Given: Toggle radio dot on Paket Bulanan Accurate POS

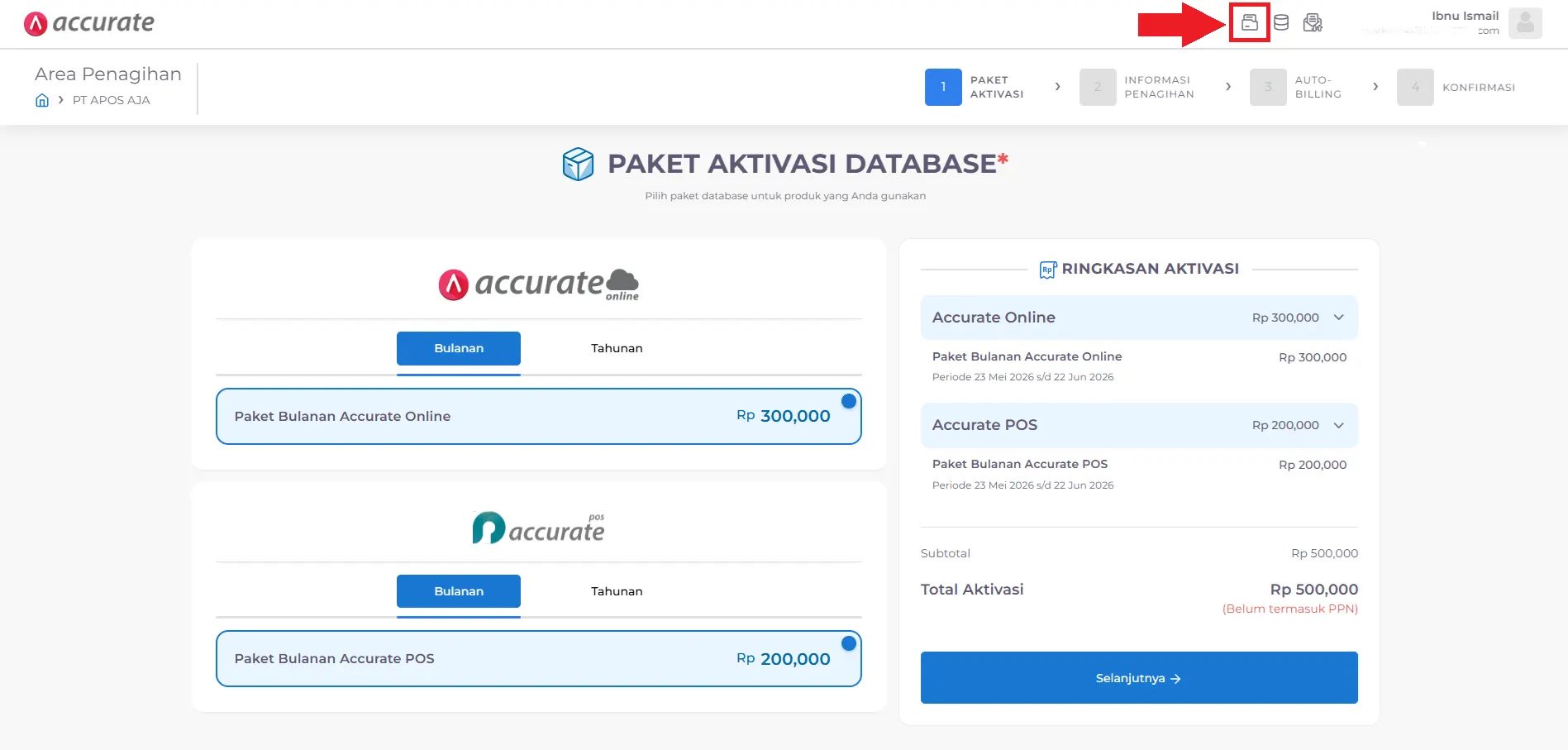Looking at the screenshot, I should click(x=848, y=643).
